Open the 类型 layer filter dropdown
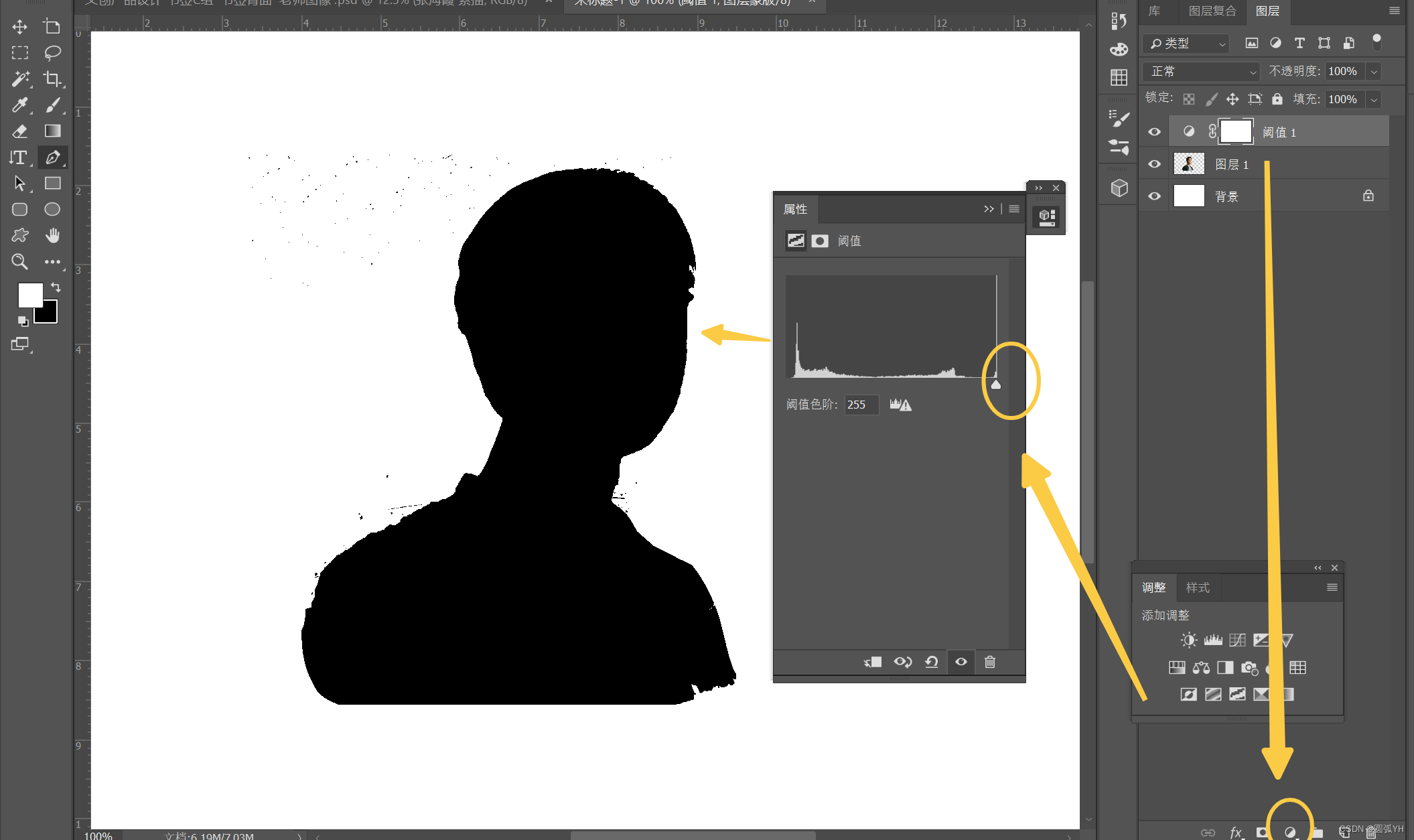1414x840 pixels. 1187,44
